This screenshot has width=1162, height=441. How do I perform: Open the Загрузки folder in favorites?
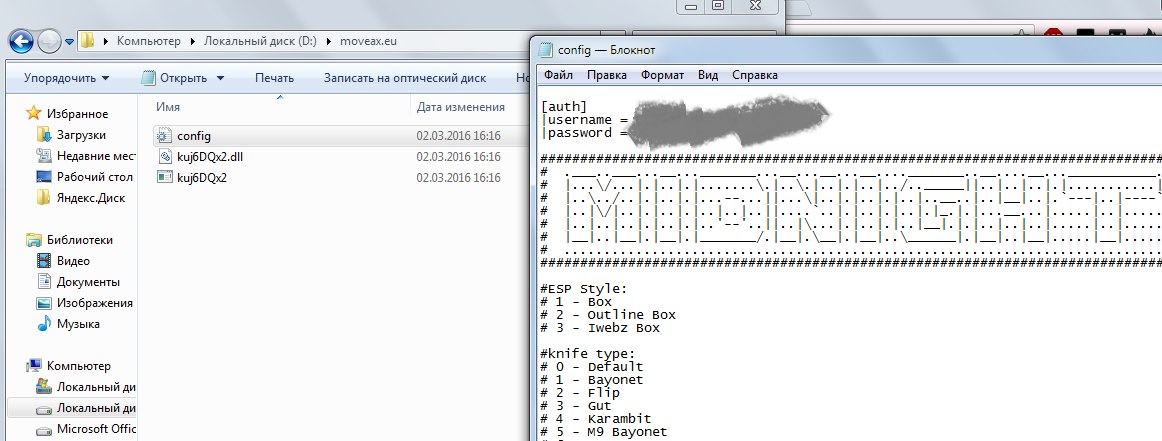pyautogui.click(x=80, y=134)
